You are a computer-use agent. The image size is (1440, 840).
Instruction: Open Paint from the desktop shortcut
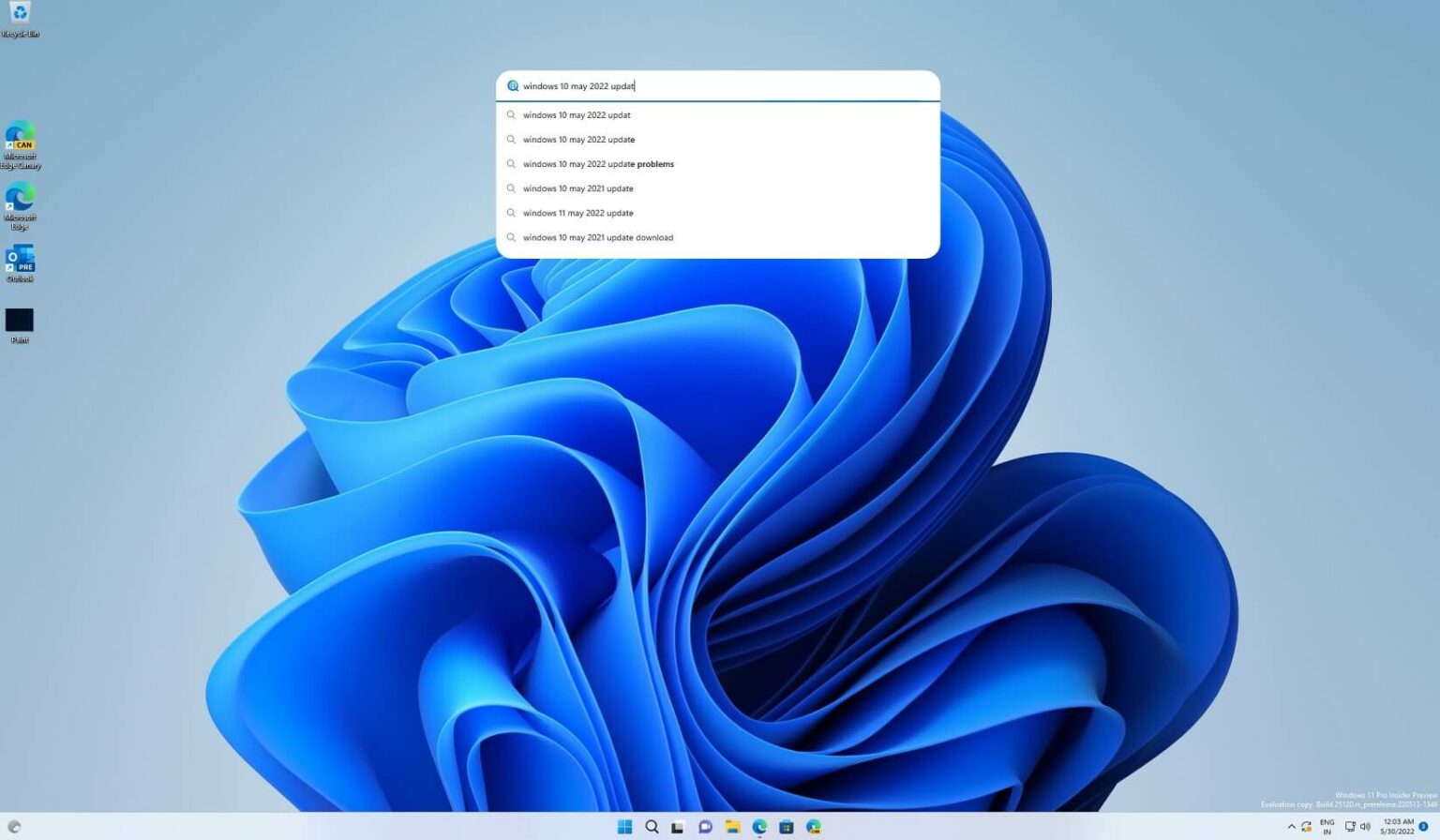(x=20, y=322)
